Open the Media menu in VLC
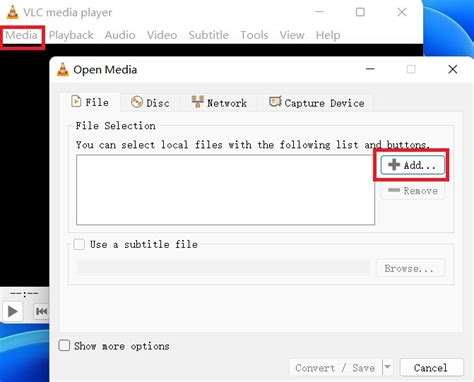 [x=21, y=35]
